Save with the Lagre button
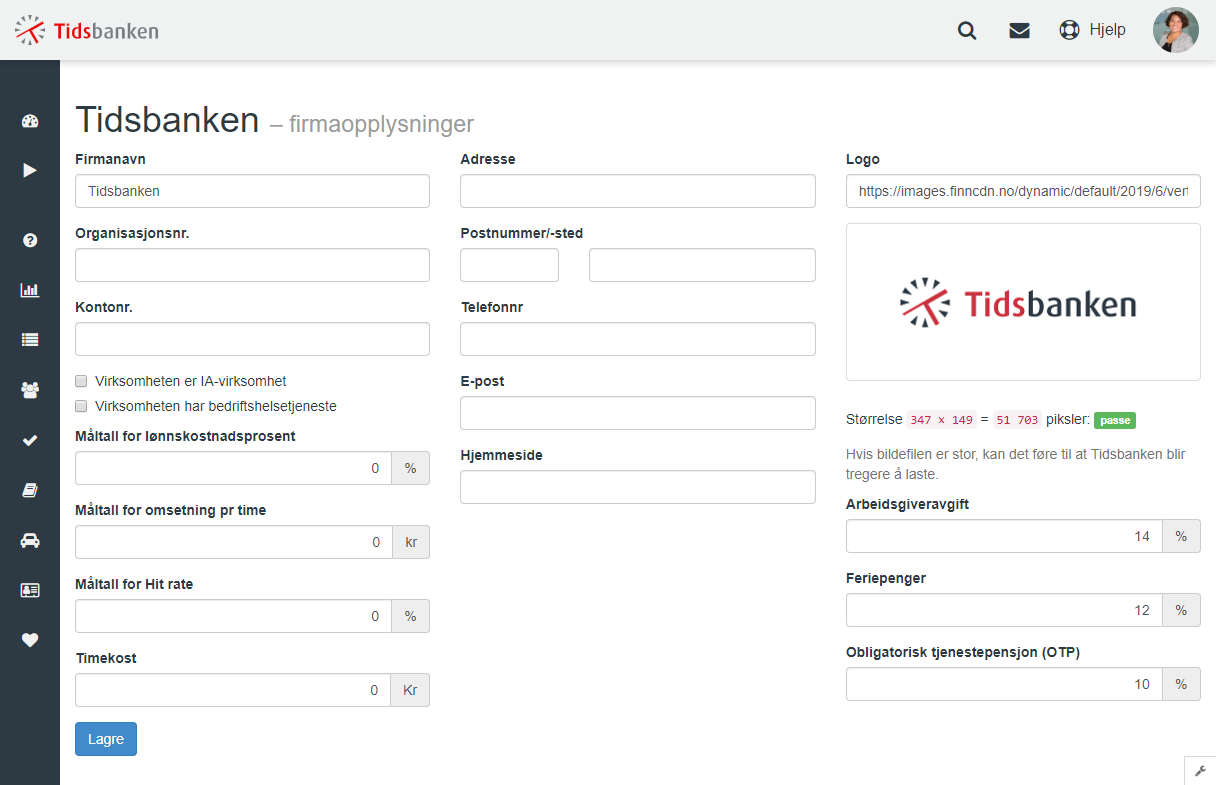 tap(106, 739)
